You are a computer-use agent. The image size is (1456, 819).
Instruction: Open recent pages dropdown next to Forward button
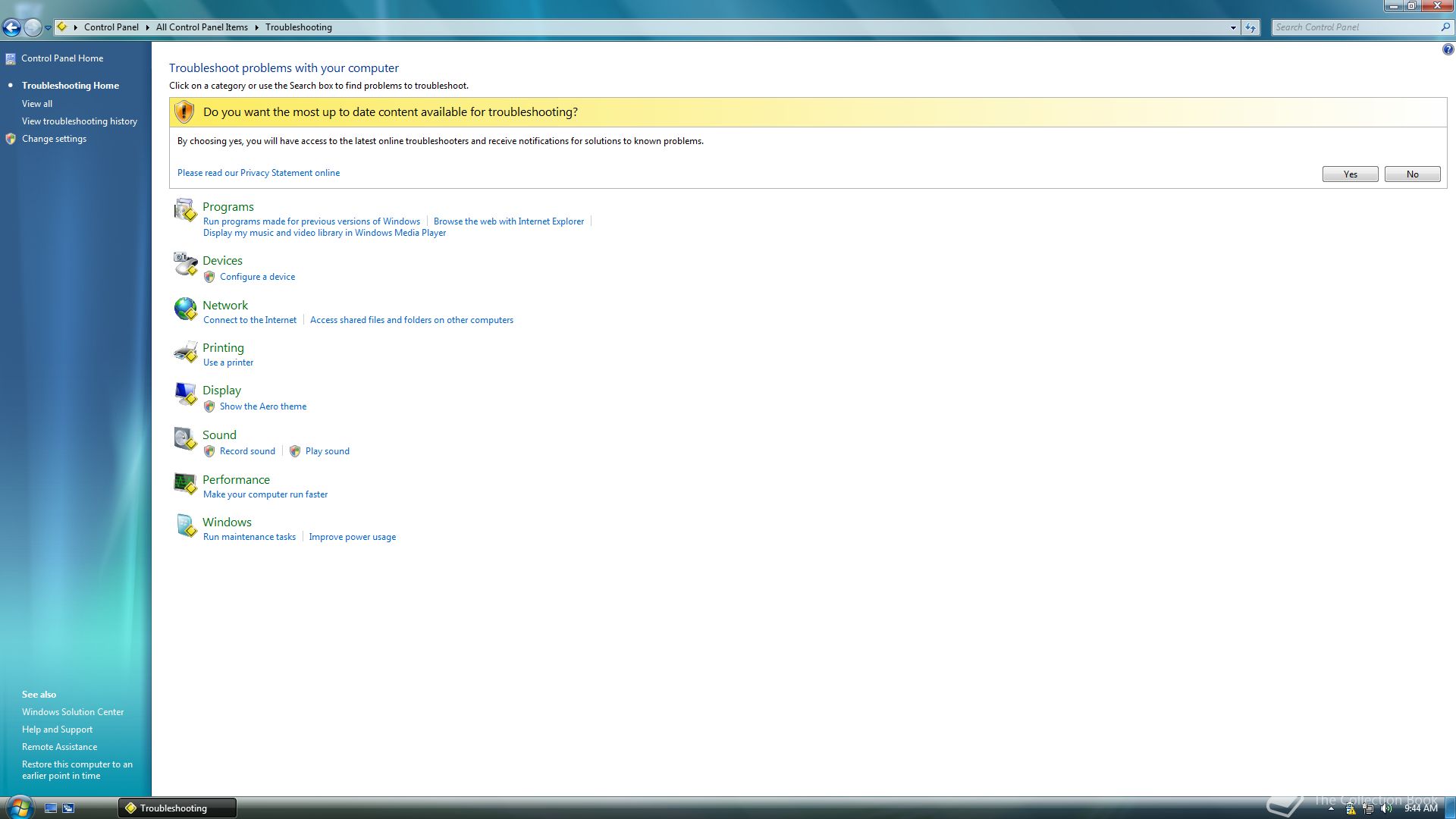pyautogui.click(x=48, y=28)
